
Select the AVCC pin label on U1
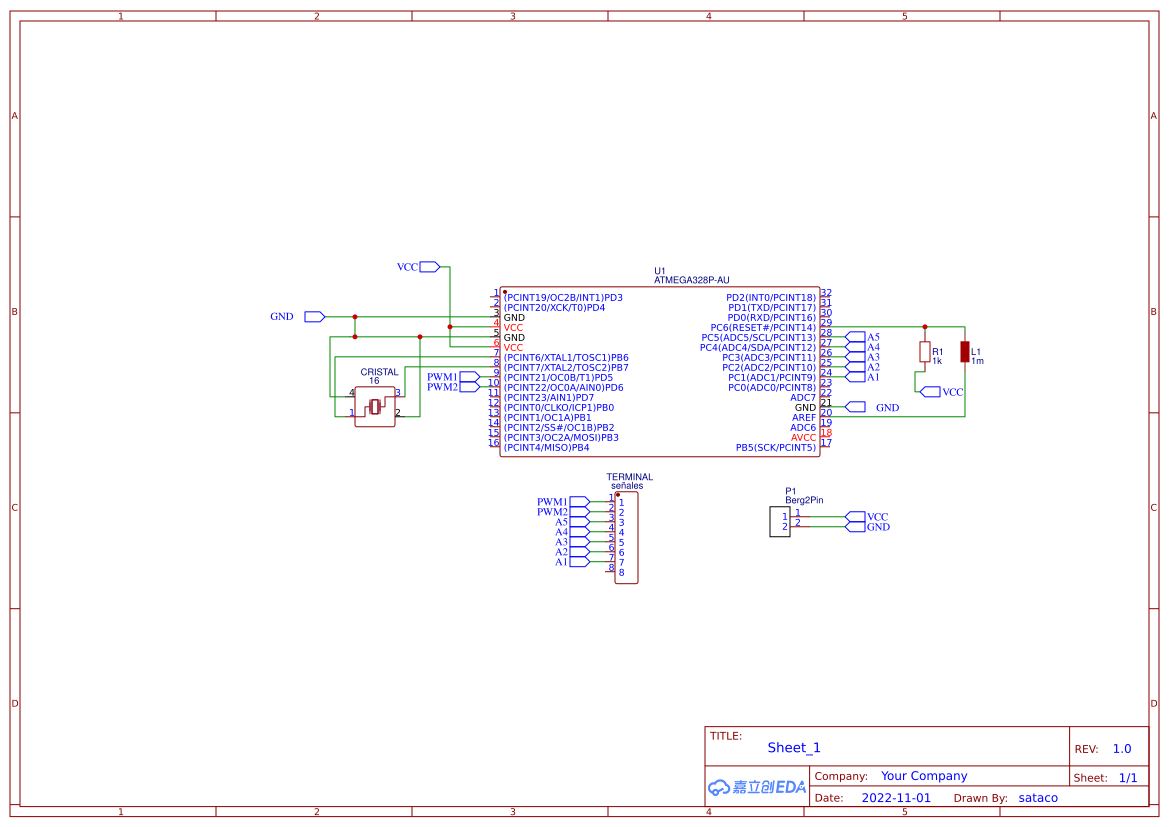click(x=803, y=437)
